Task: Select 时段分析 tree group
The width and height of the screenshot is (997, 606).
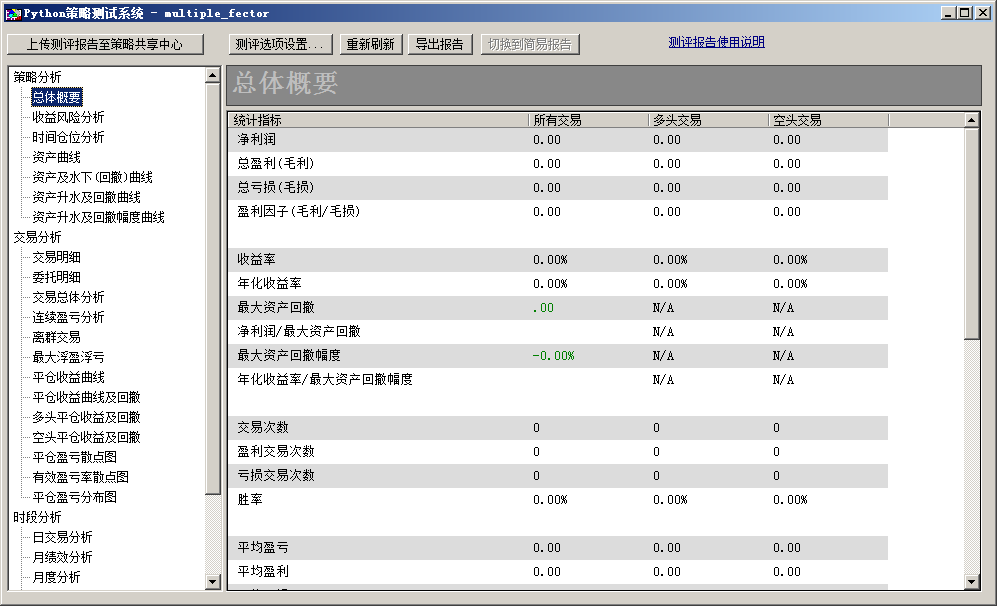Action: click(x=38, y=518)
